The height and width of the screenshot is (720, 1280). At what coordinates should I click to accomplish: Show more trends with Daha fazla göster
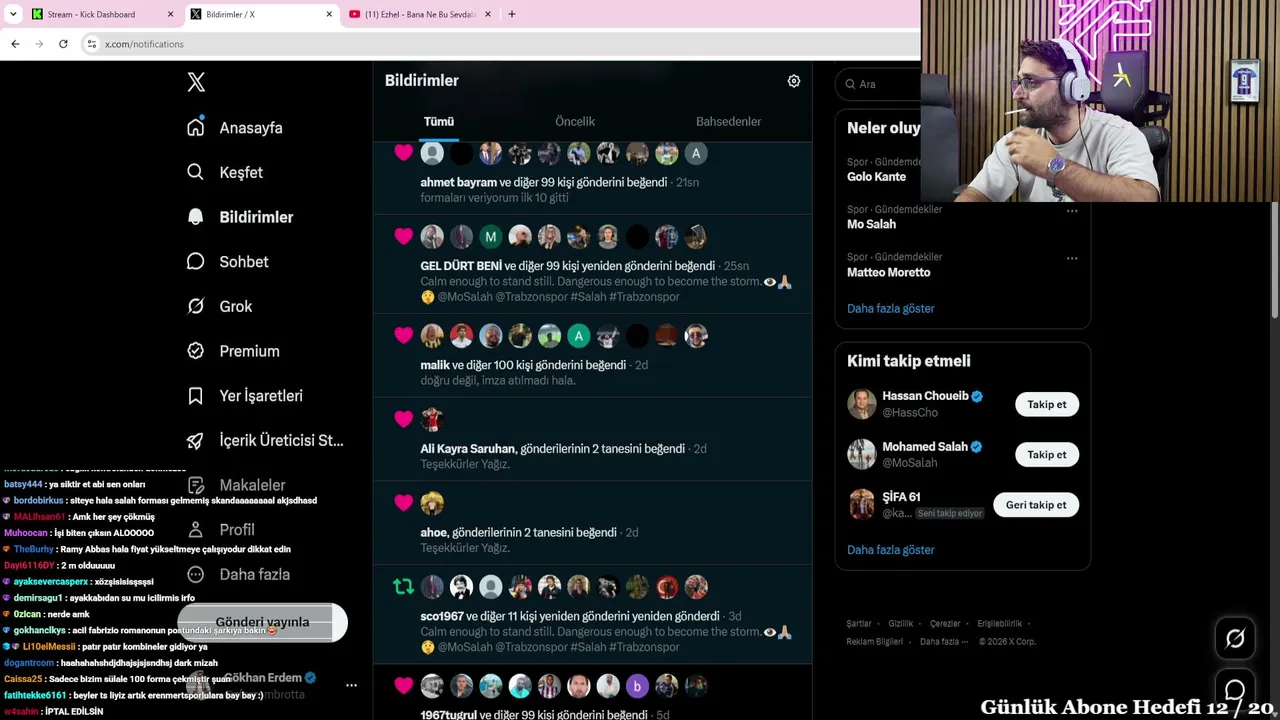891,308
